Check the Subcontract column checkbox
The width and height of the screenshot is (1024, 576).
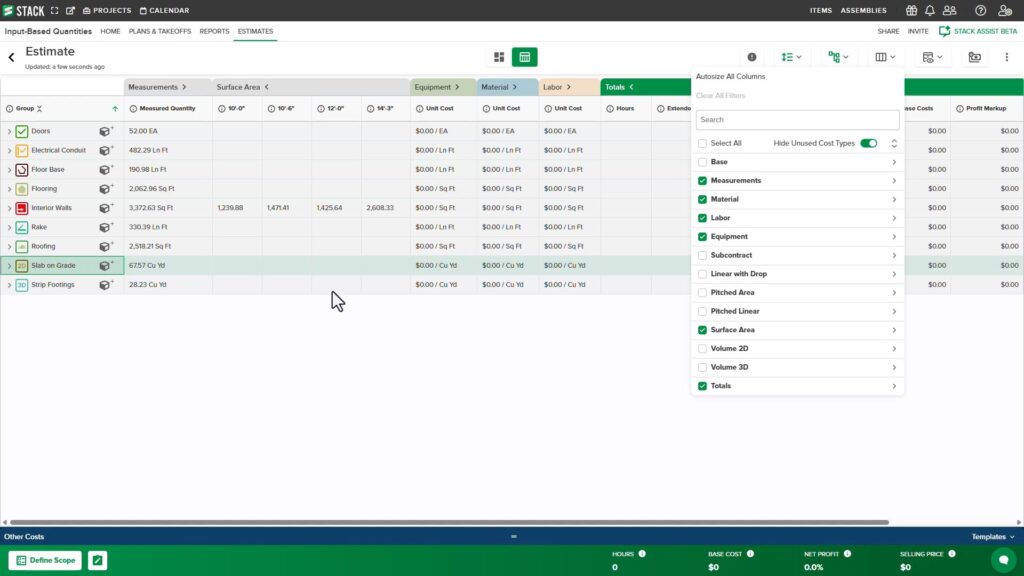[x=702, y=255]
